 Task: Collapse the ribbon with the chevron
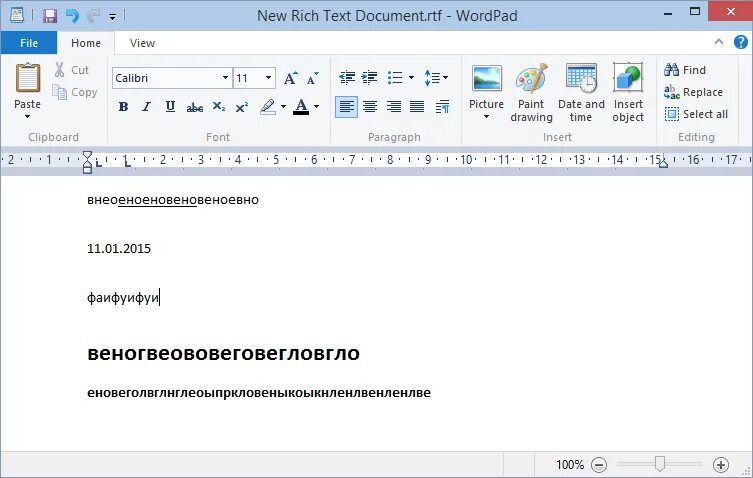tap(719, 42)
